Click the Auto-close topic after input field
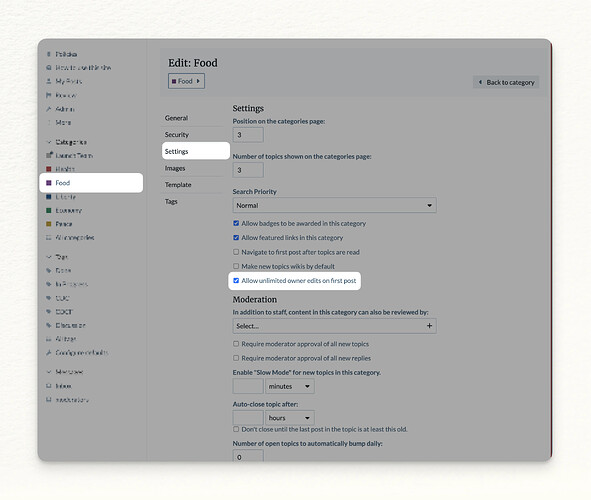The image size is (591, 500). [248, 418]
